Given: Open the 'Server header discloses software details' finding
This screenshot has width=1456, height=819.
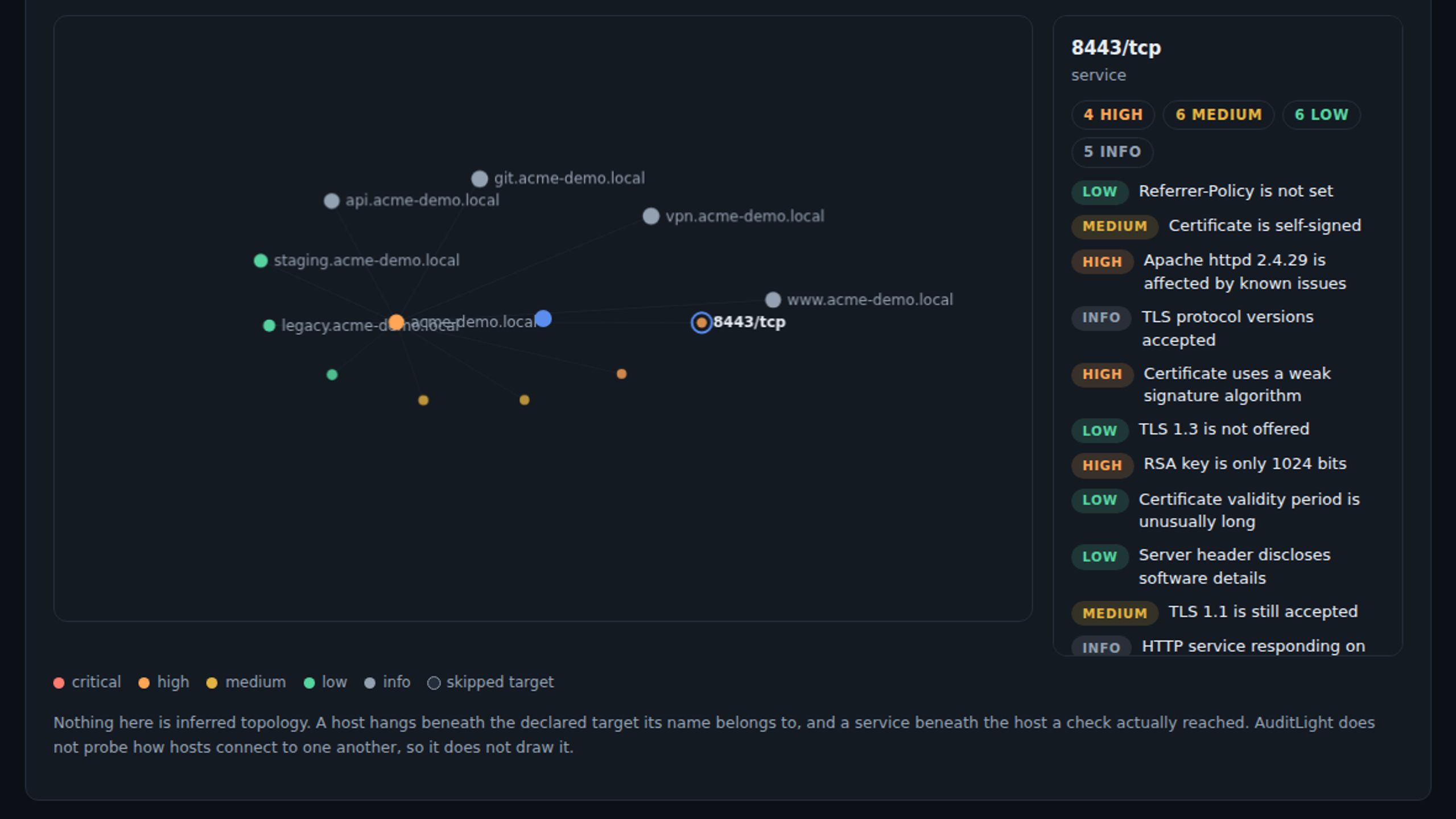Looking at the screenshot, I should pyautogui.click(x=1228, y=566).
